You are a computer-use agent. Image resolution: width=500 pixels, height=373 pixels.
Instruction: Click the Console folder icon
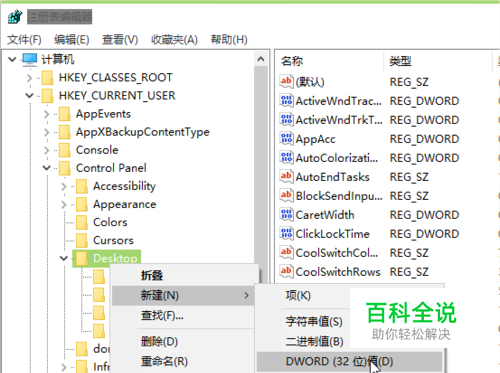(65, 150)
